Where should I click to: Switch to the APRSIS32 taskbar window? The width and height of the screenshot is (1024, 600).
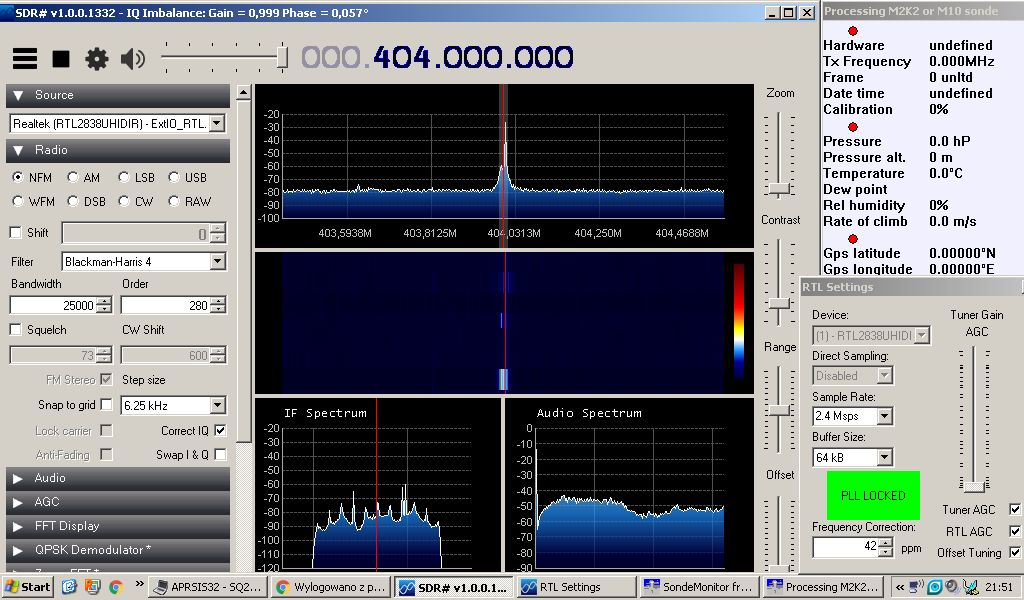209,587
